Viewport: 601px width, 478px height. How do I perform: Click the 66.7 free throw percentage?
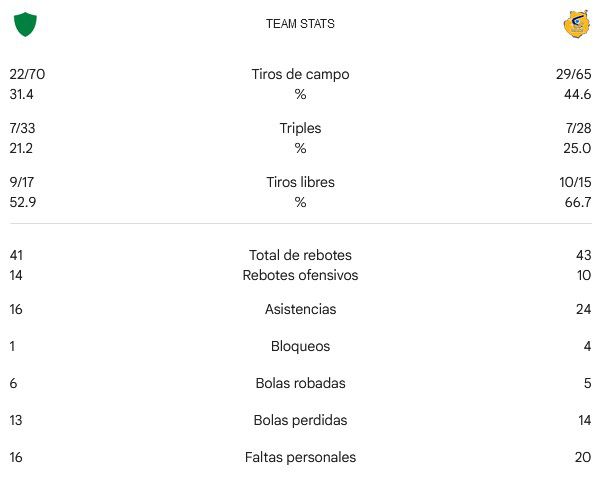click(578, 202)
